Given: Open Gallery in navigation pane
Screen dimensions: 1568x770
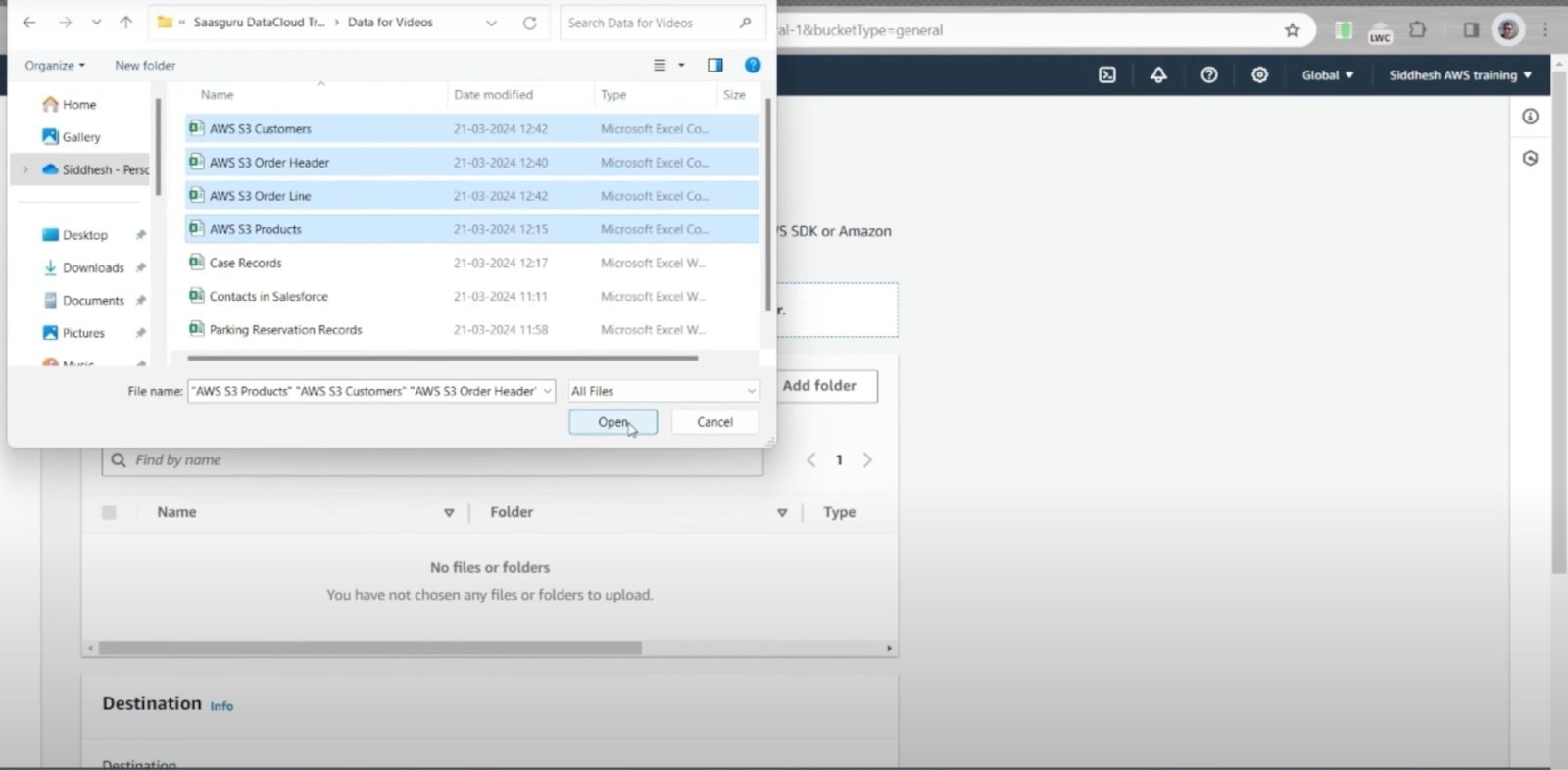Looking at the screenshot, I should coord(72,137).
